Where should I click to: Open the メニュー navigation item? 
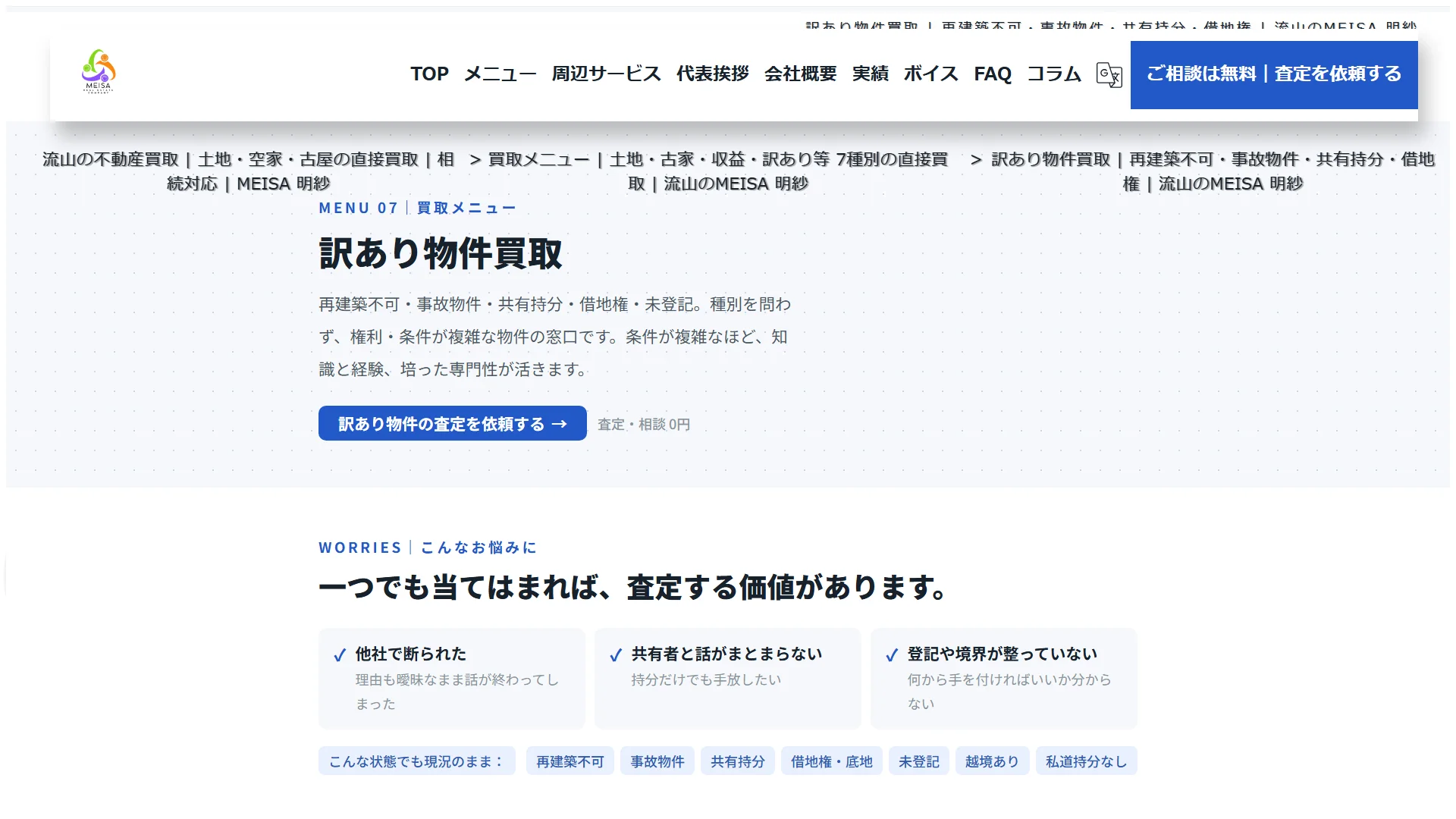(x=500, y=74)
